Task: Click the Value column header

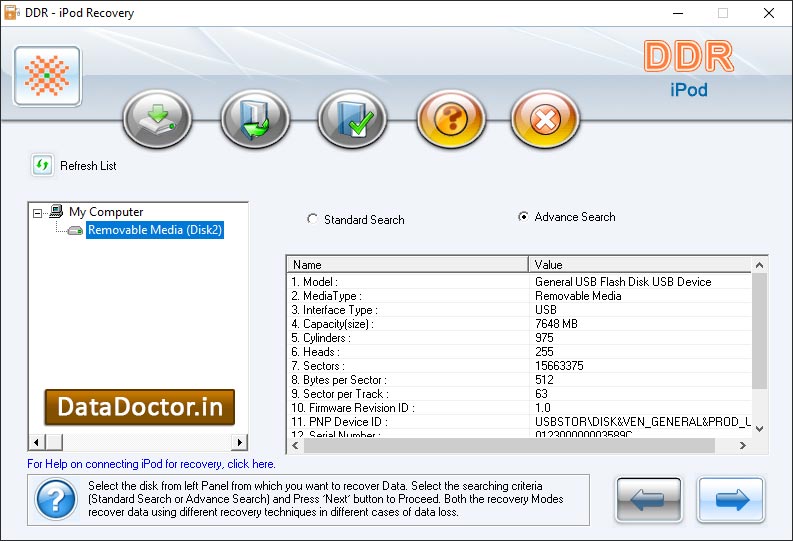Action: click(x=640, y=264)
